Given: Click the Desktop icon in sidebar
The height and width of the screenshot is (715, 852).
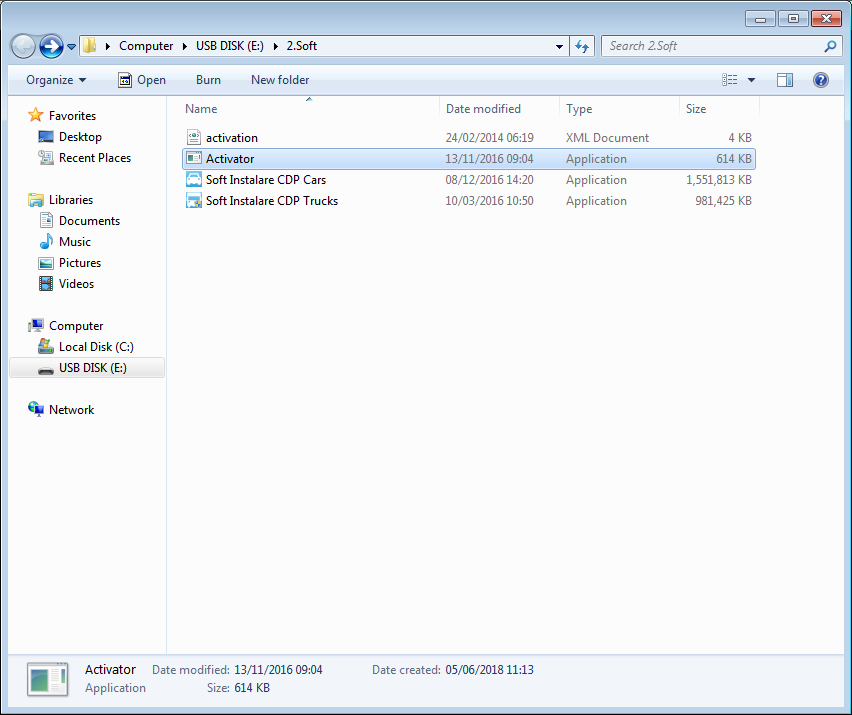Looking at the screenshot, I should click(x=46, y=137).
